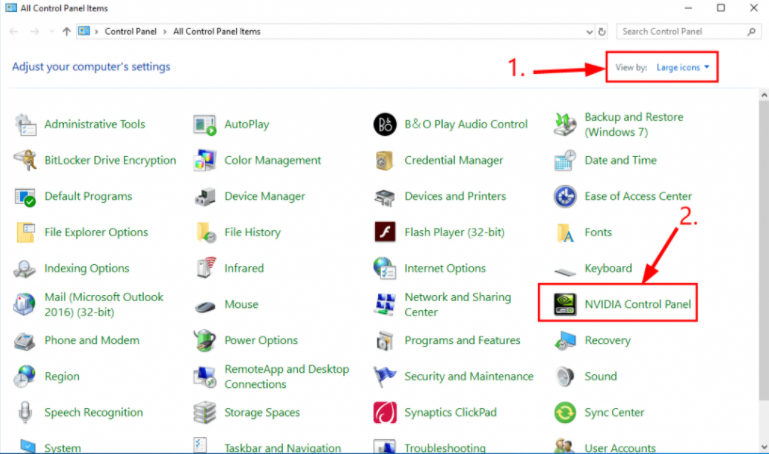Launch Device Manager icon
Screen dimensions: 769x454
[205, 197]
